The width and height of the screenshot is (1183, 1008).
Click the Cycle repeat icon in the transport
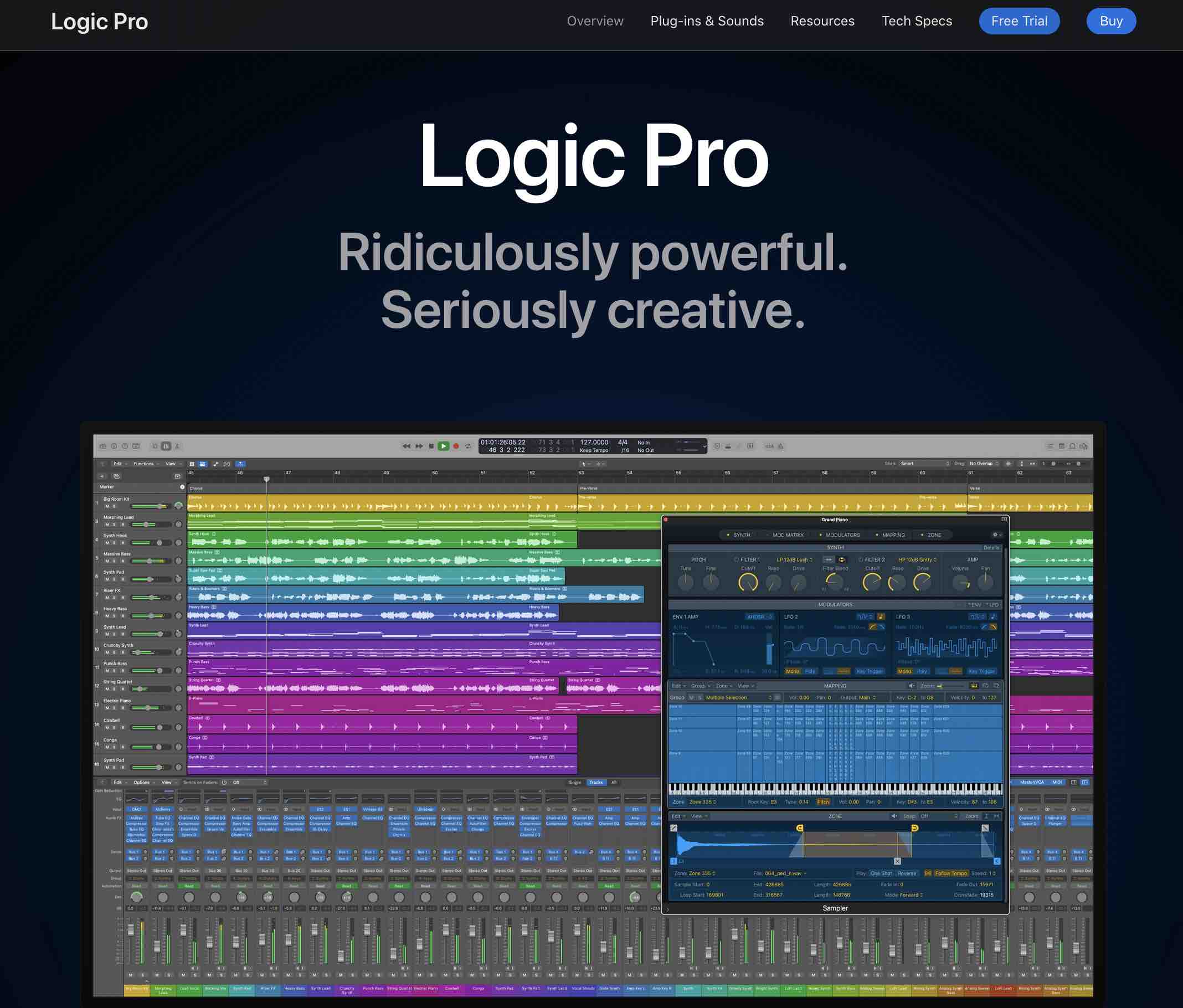click(x=469, y=445)
